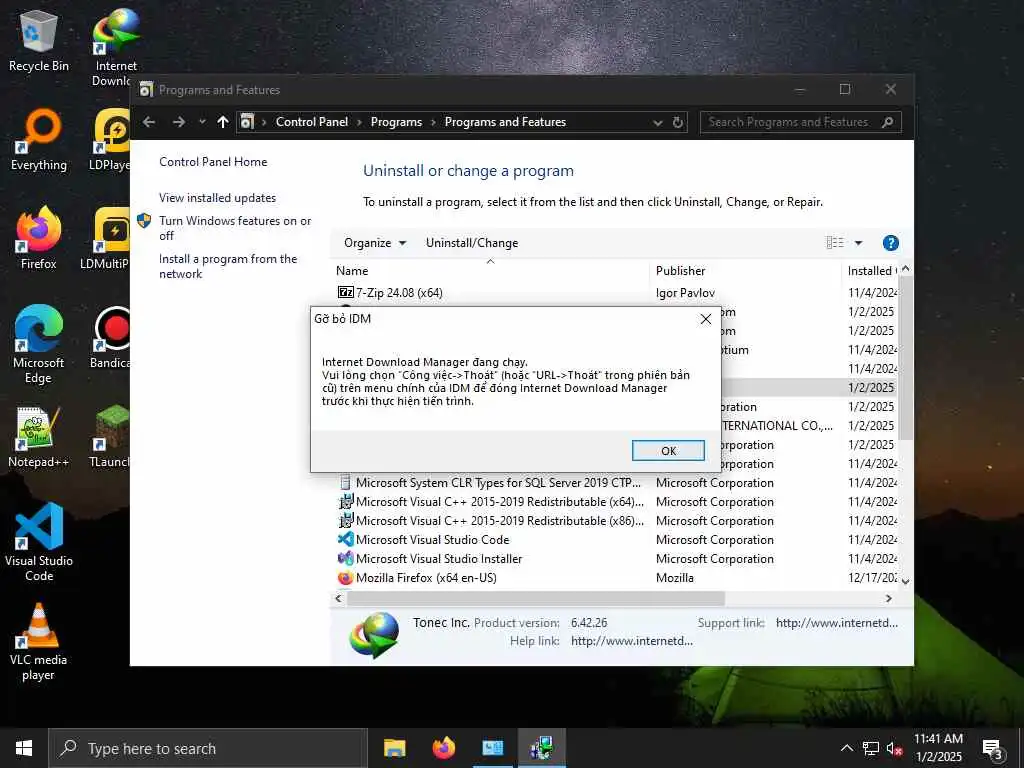Select Microsoft Visual Studio Installer entry
Image resolution: width=1024 pixels, height=768 pixels.
click(x=438, y=558)
